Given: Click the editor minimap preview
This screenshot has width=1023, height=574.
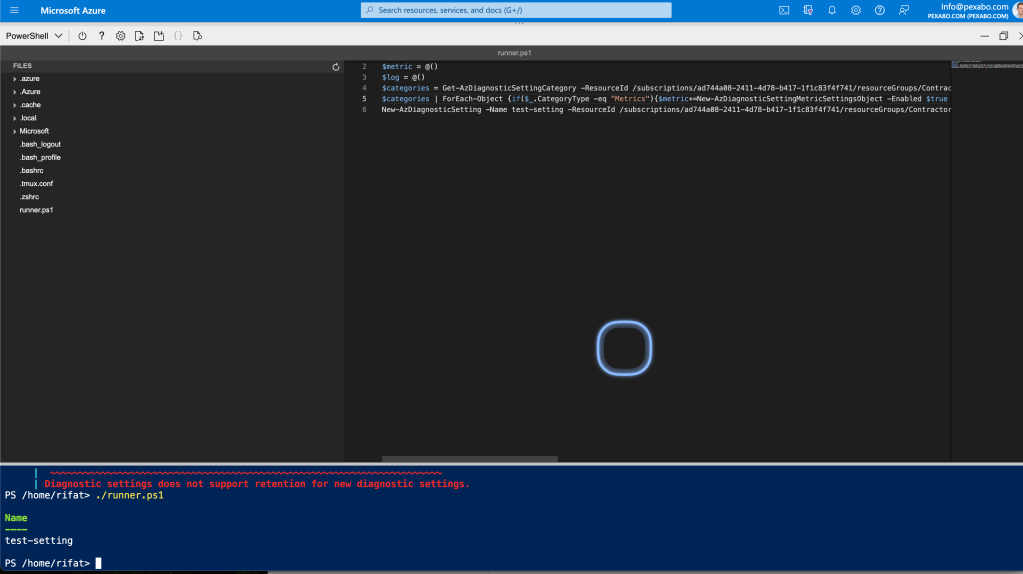Looking at the screenshot, I should click(x=986, y=65).
